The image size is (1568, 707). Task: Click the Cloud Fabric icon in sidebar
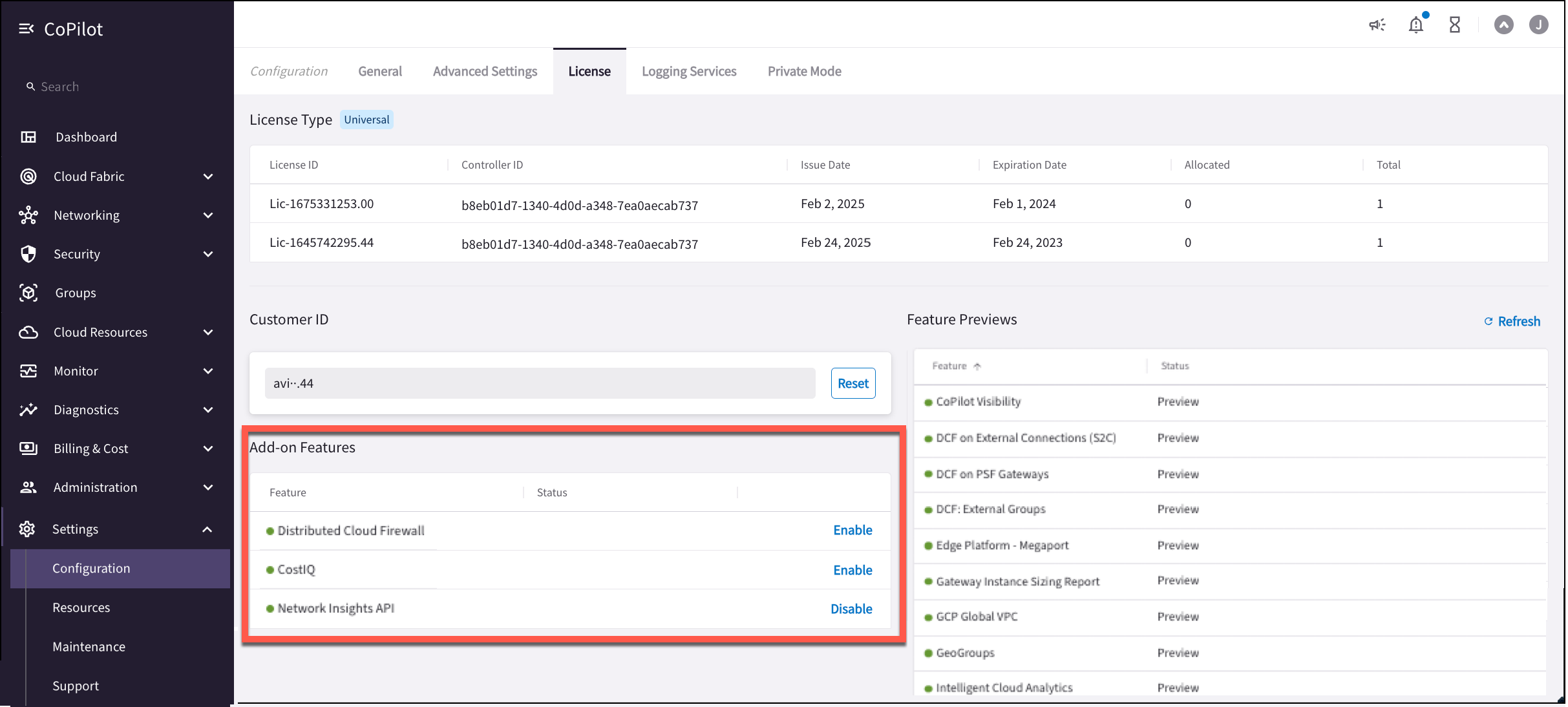31,176
